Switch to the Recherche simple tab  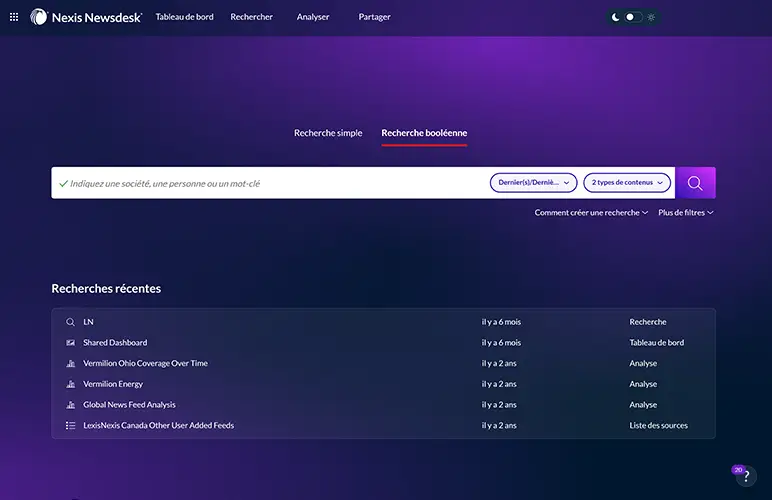(x=328, y=133)
